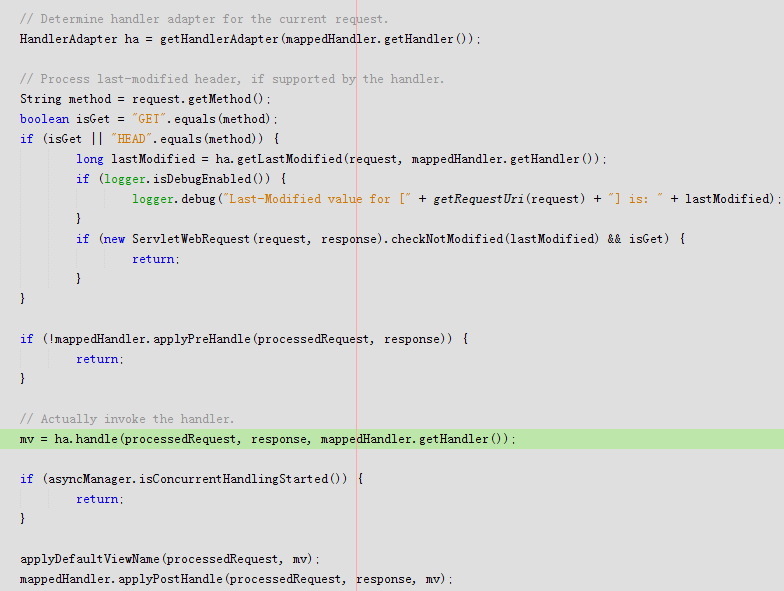
Task: Click the 'return;' under checkNotModified
Action: (x=156, y=259)
